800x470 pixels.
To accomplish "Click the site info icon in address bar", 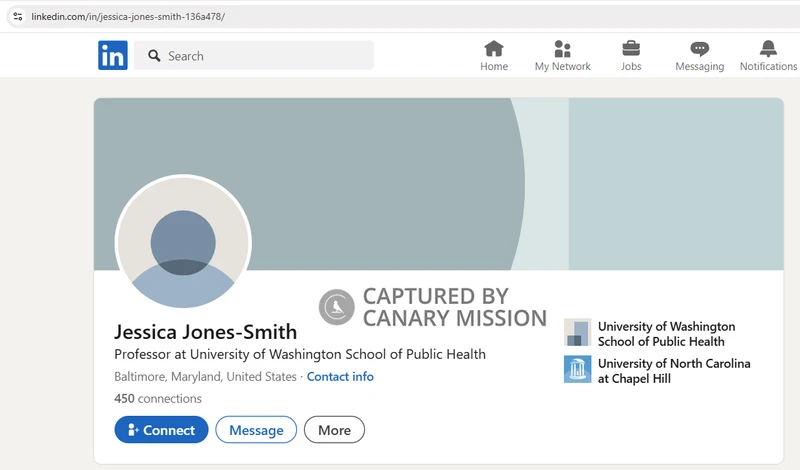I will pos(18,16).
